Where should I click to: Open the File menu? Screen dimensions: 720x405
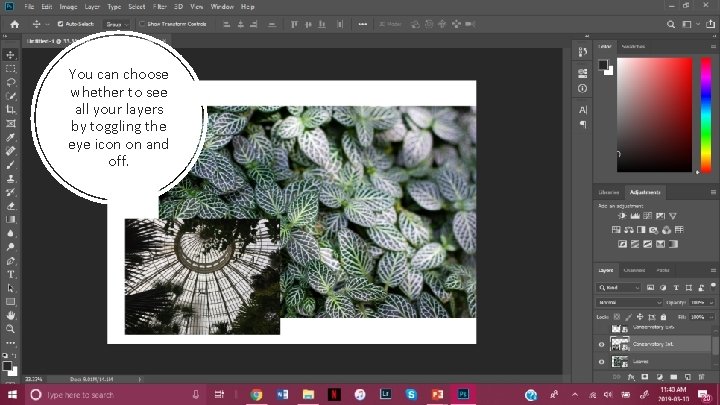pyautogui.click(x=29, y=7)
